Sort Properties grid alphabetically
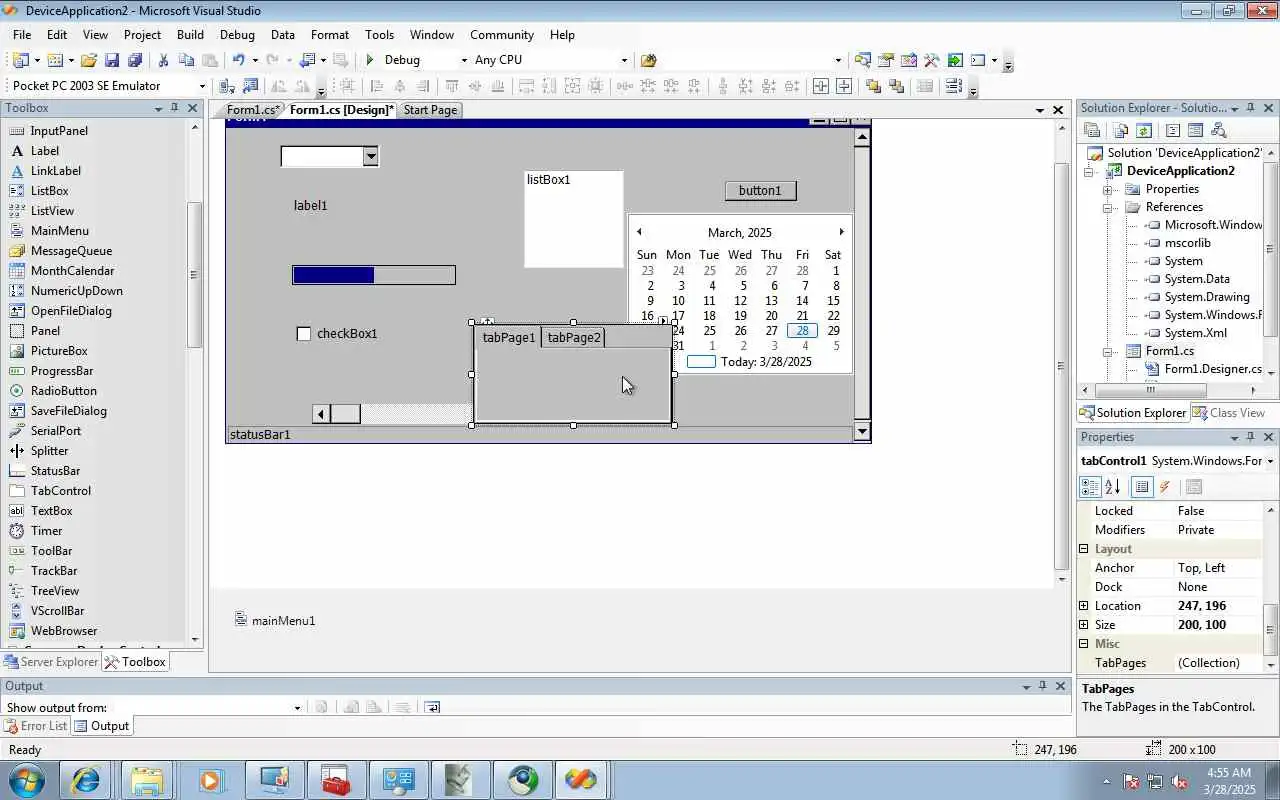Viewport: 1280px width, 800px height. tap(1112, 487)
